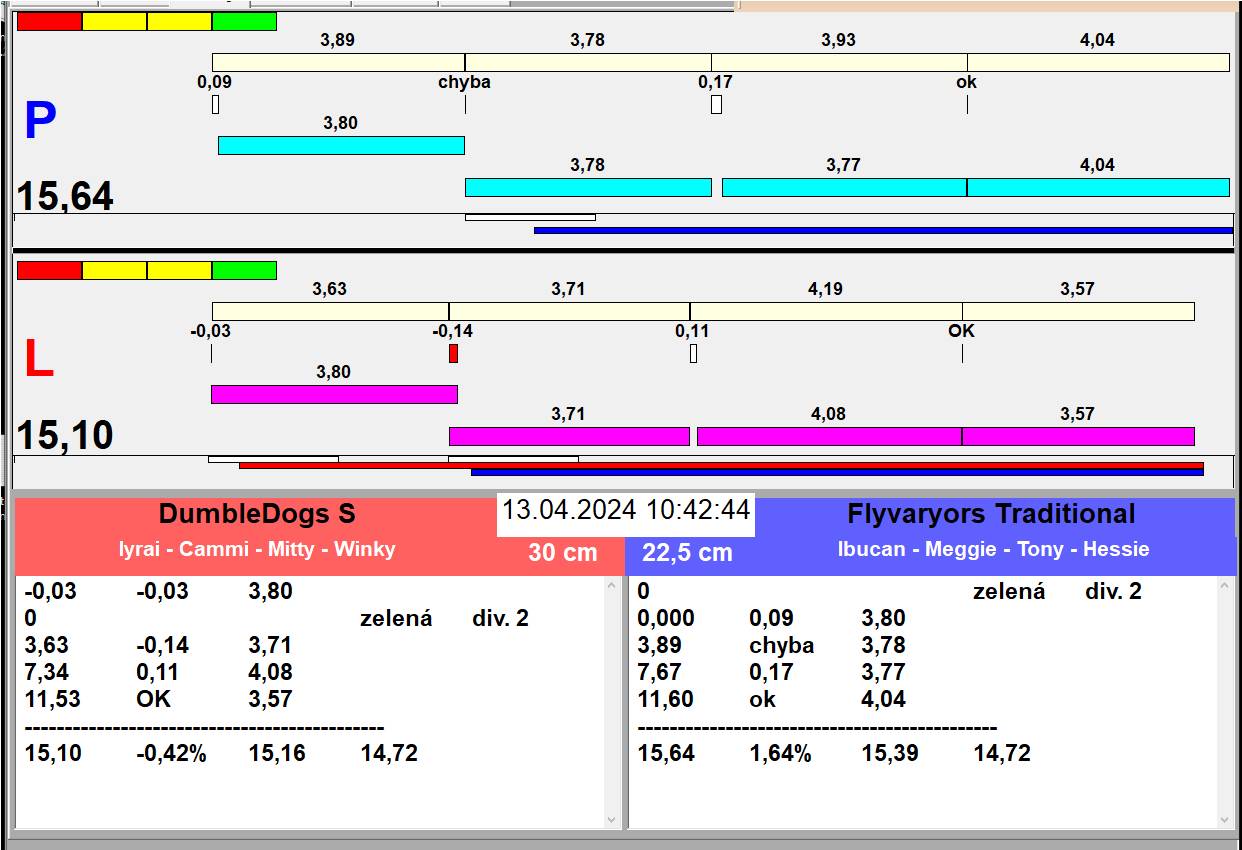The width and height of the screenshot is (1242, 850).
Task: Click the Flyvaryors Traditional team header
Action: click(991, 514)
